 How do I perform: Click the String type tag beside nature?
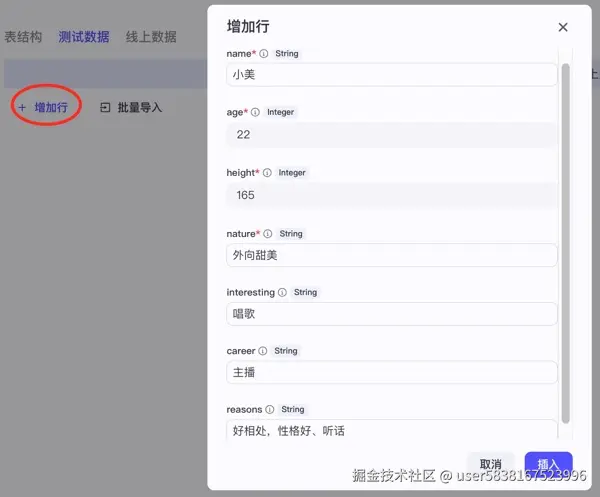tap(291, 233)
